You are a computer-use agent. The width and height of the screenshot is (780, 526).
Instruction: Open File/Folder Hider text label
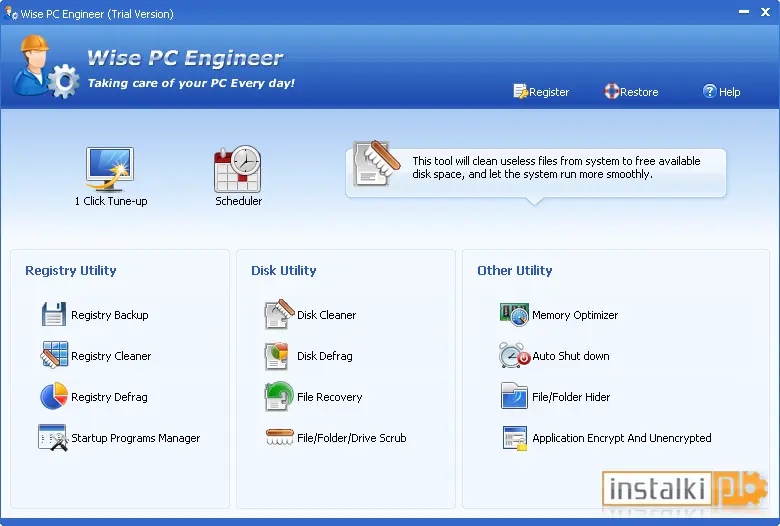[x=571, y=397]
